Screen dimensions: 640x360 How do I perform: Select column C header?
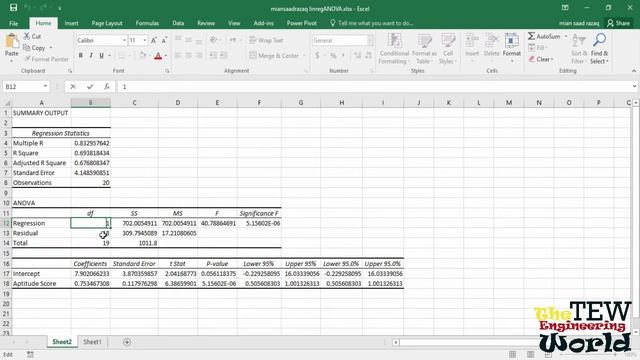click(134, 103)
